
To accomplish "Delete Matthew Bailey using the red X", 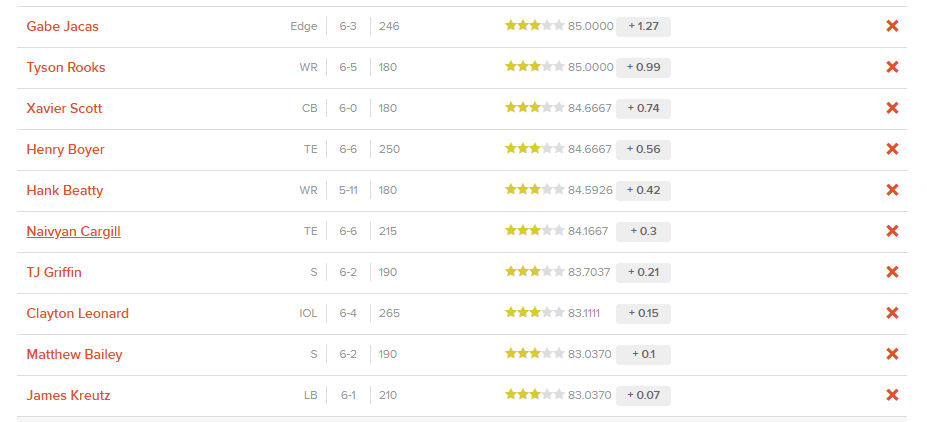I will (892, 354).
